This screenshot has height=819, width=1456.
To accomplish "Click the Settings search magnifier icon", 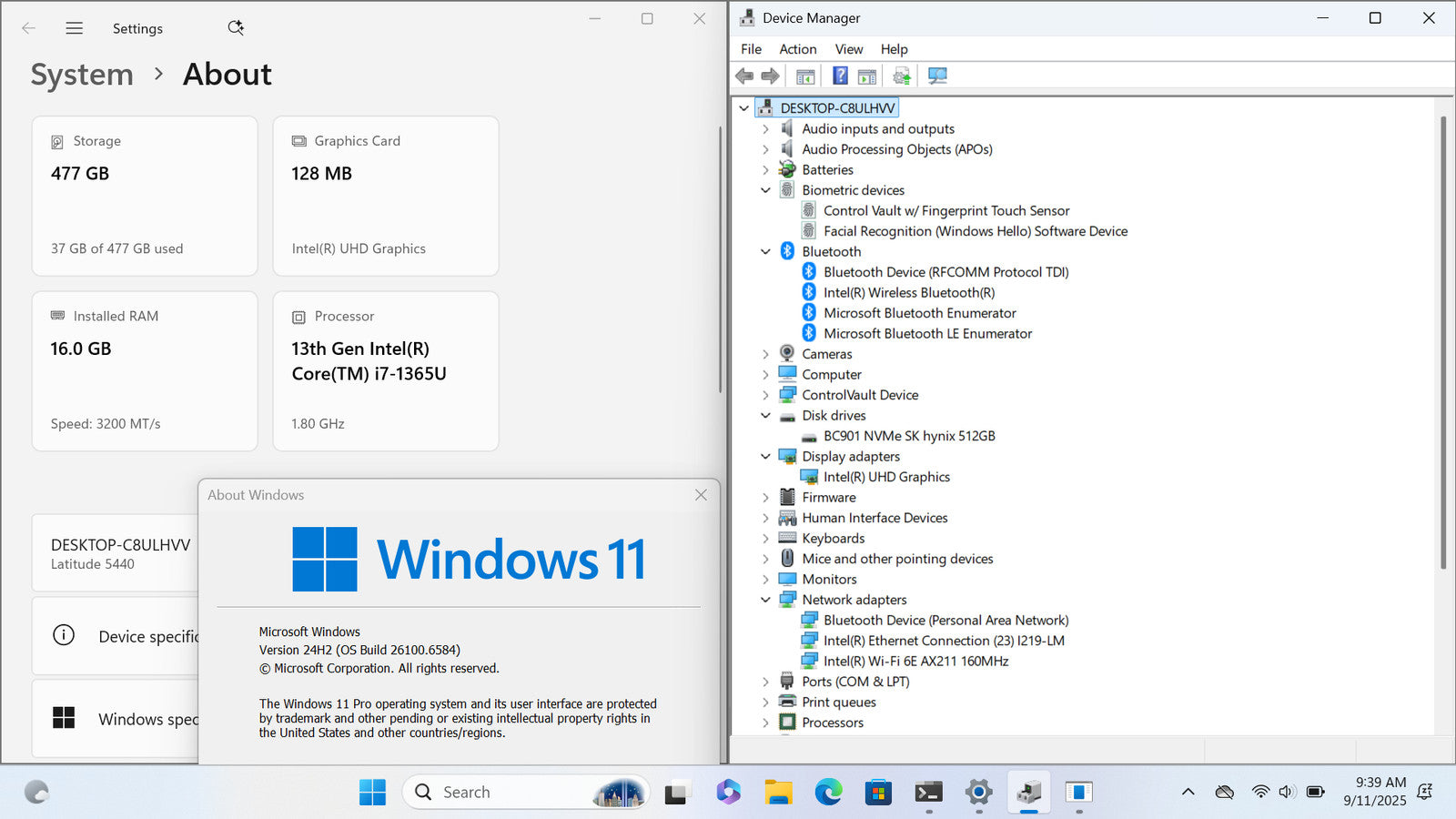I will pyautogui.click(x=236, y=28).
